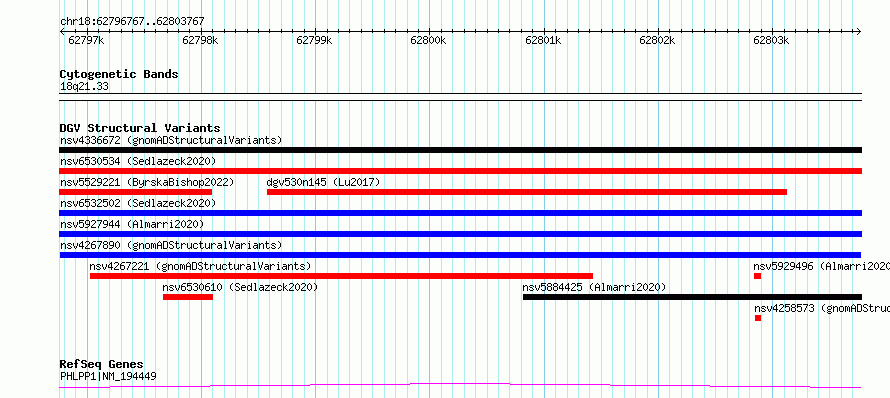Click the nsv5529221 (ByrskaBishop2022) label

click(x=147, y=182)
